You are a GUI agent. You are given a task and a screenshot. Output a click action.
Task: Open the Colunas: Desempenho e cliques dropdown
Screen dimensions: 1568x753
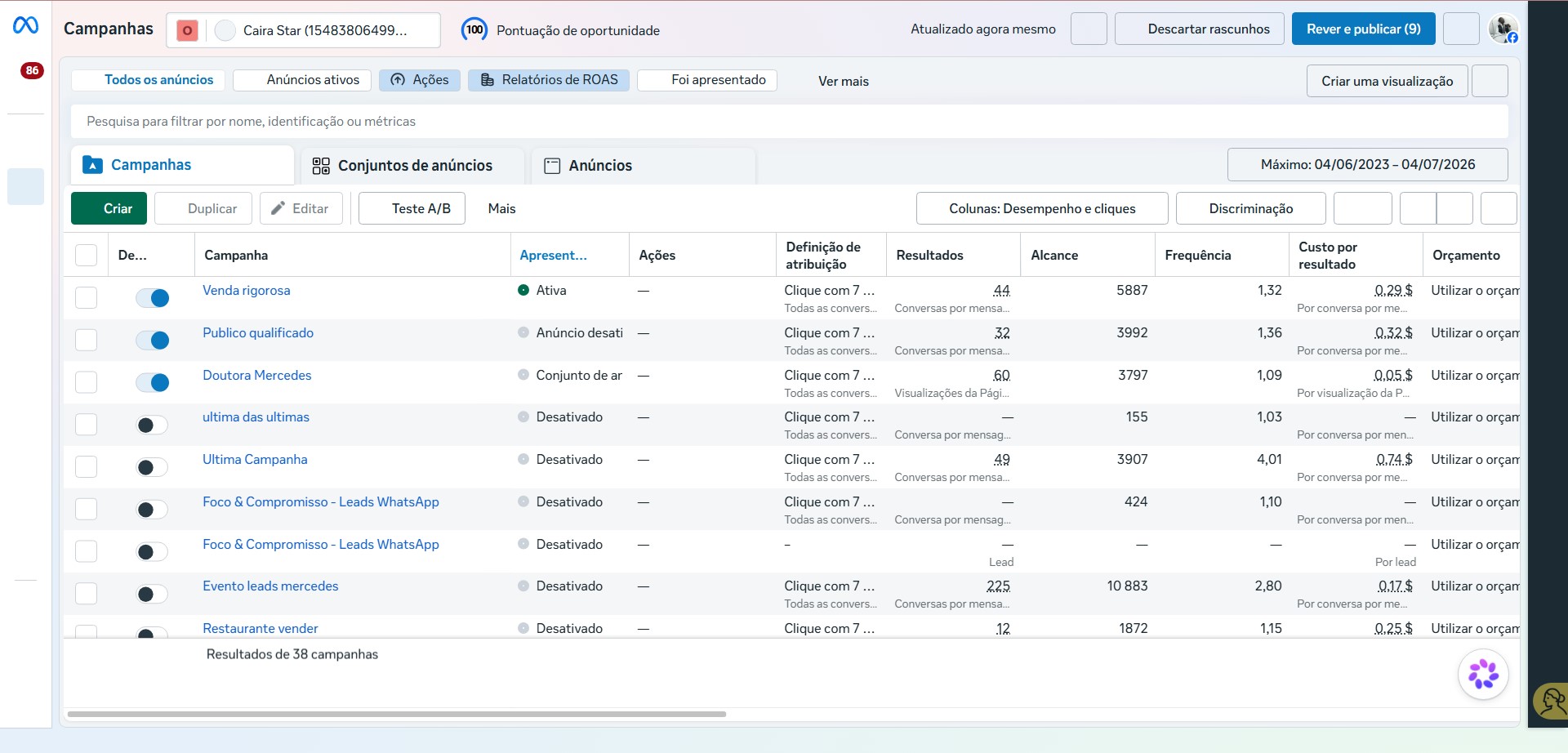click(x=1042, y=208)
